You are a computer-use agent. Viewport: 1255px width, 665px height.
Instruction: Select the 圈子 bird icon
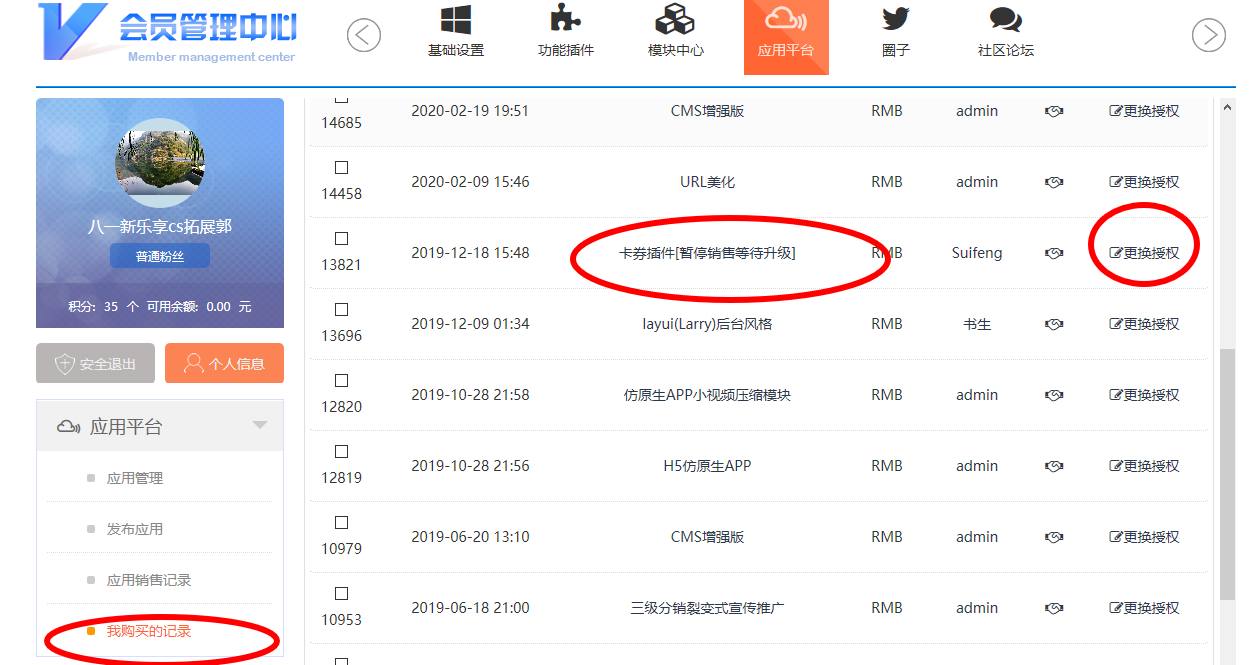895,20
